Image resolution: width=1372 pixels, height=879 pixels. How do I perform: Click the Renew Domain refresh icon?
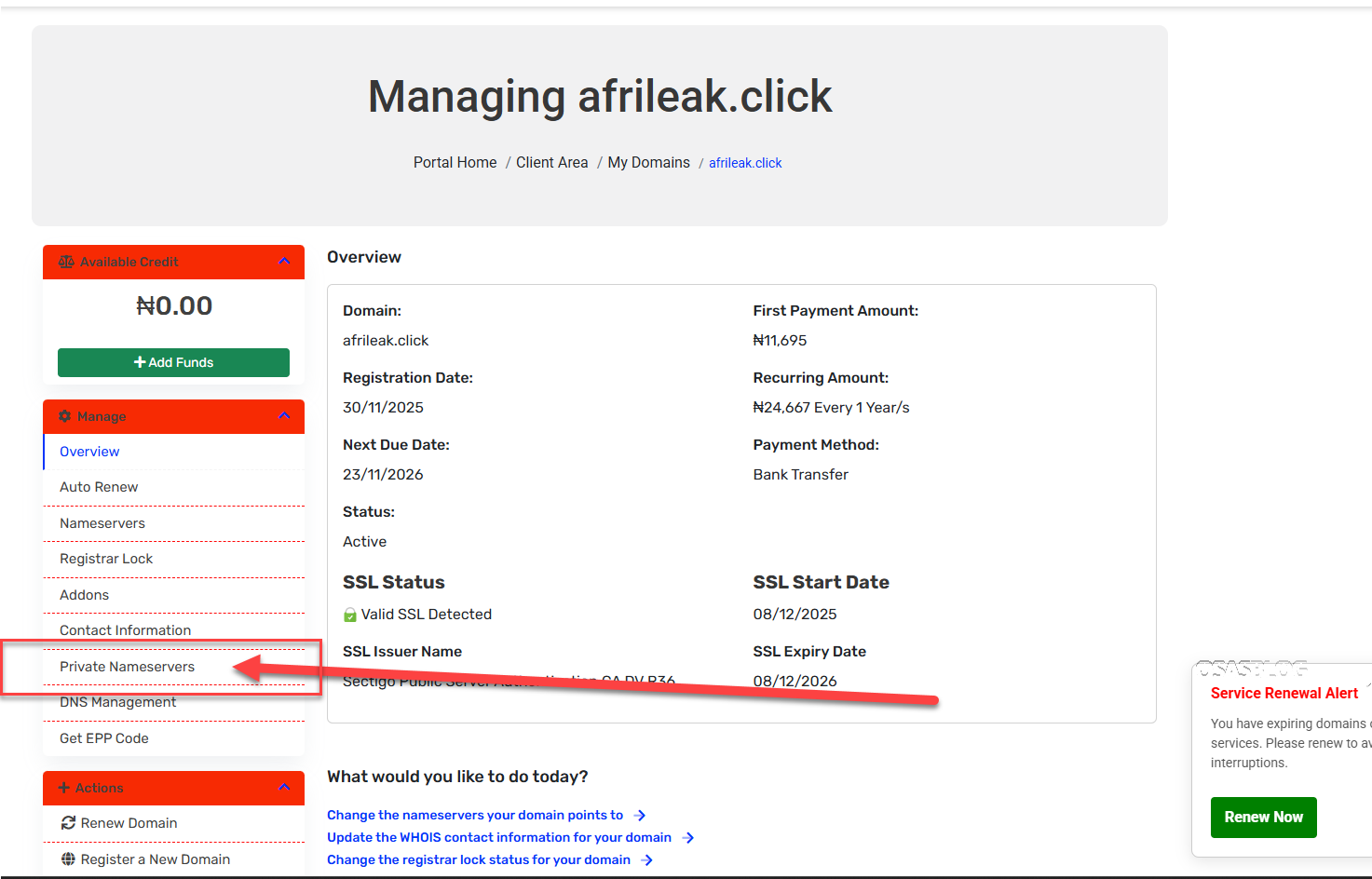coord(68,823)
